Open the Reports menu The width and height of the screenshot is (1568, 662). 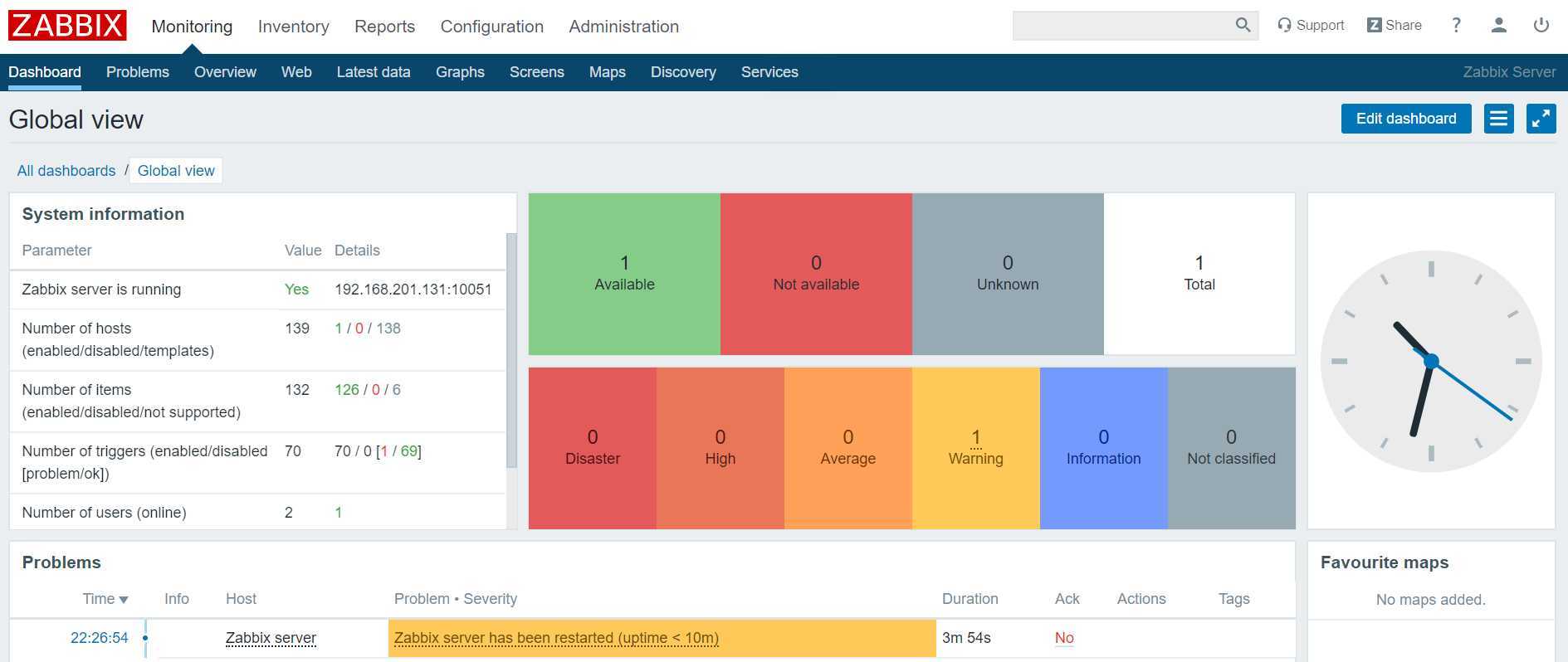(x=384, y=27)
